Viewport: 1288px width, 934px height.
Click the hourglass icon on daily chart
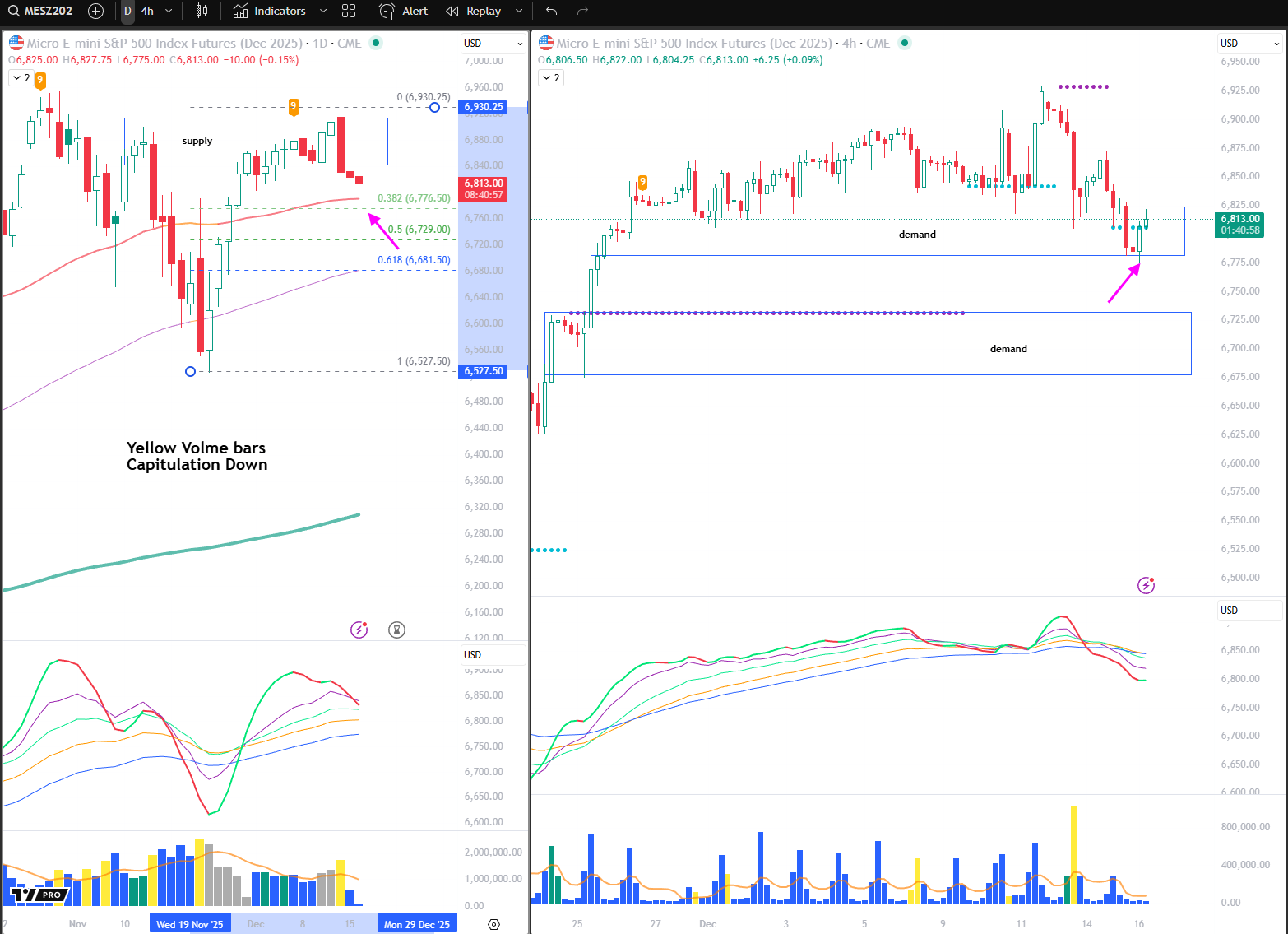point(396,630)
